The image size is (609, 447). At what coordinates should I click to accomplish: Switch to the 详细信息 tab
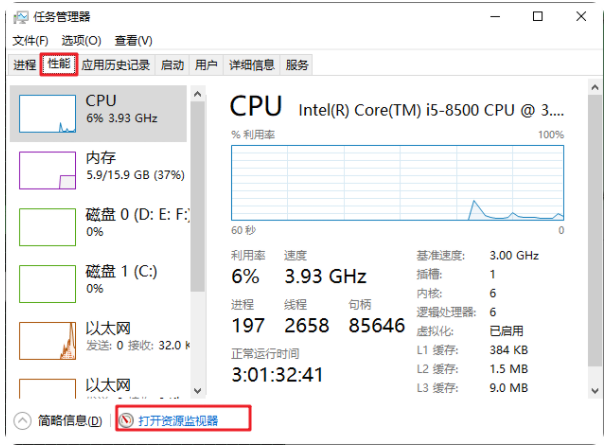pos(251,65)
